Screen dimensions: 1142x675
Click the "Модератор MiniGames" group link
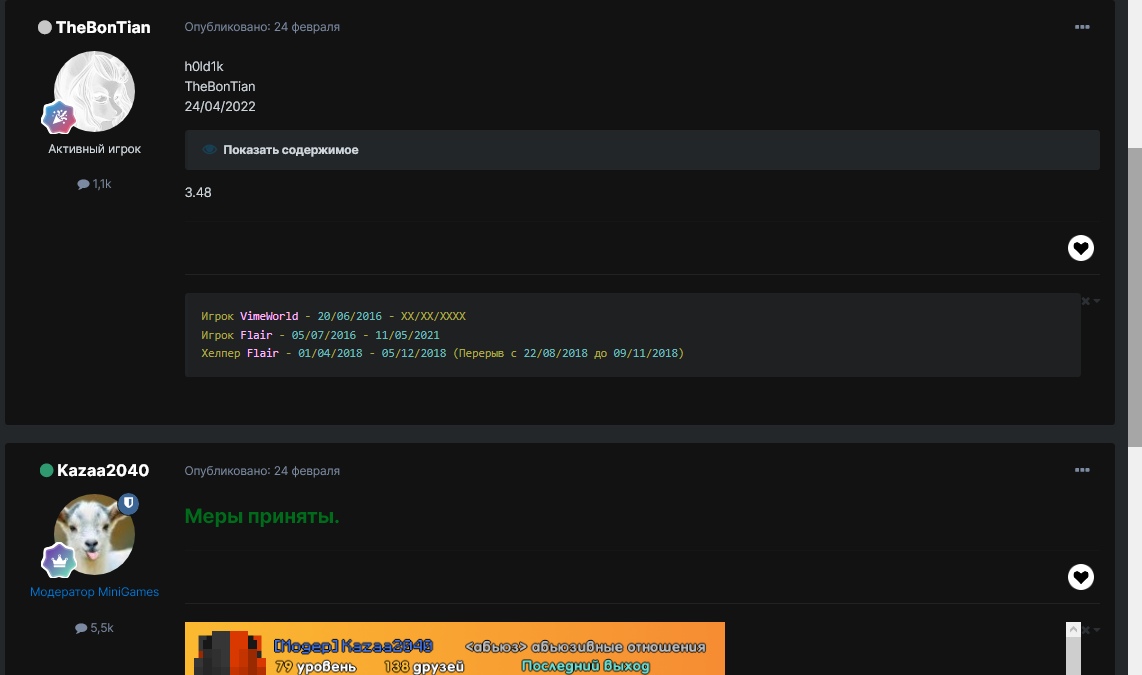[x=94, y=592]
